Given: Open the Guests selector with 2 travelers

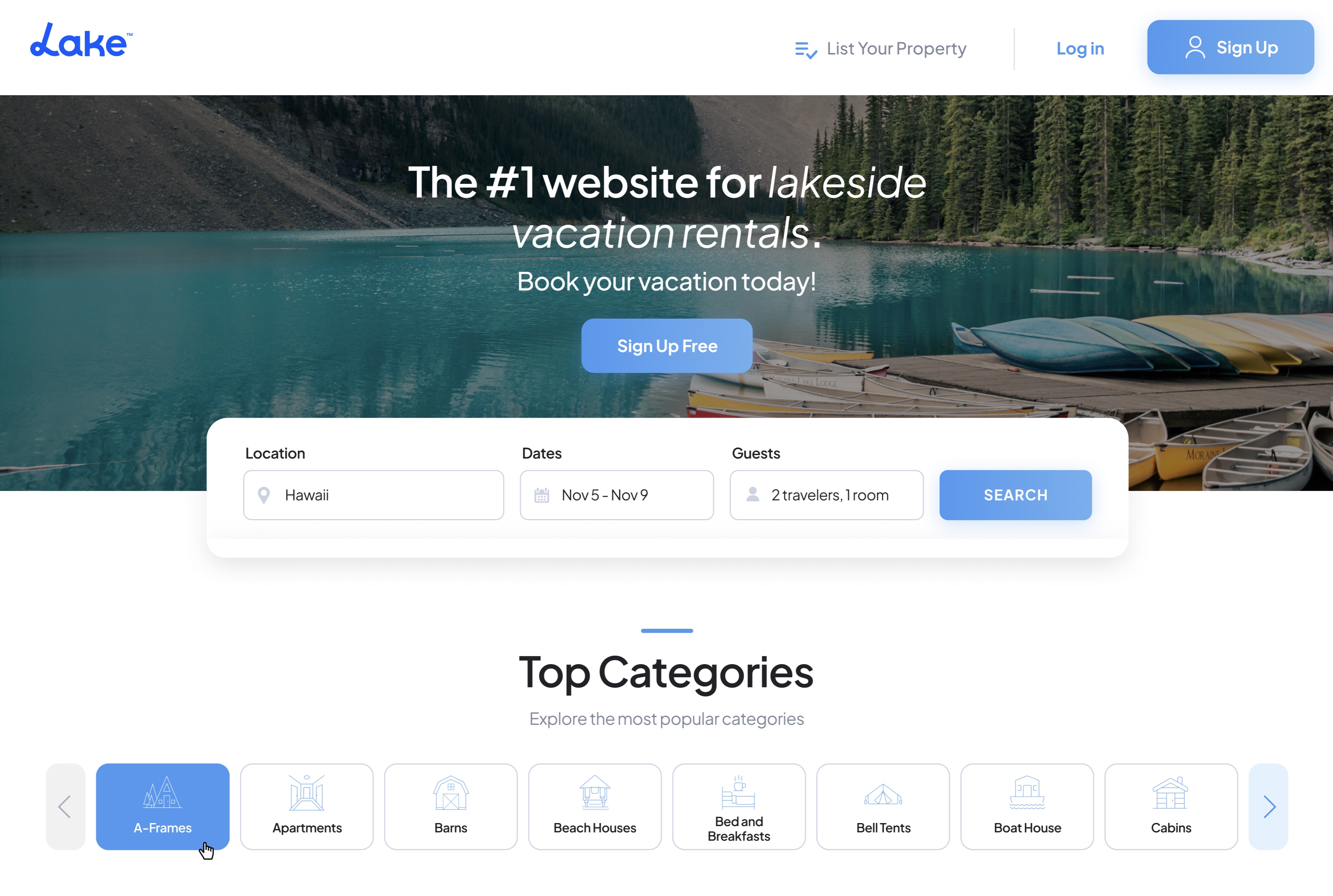Looking at the screenshot, I should click(826, 495).
